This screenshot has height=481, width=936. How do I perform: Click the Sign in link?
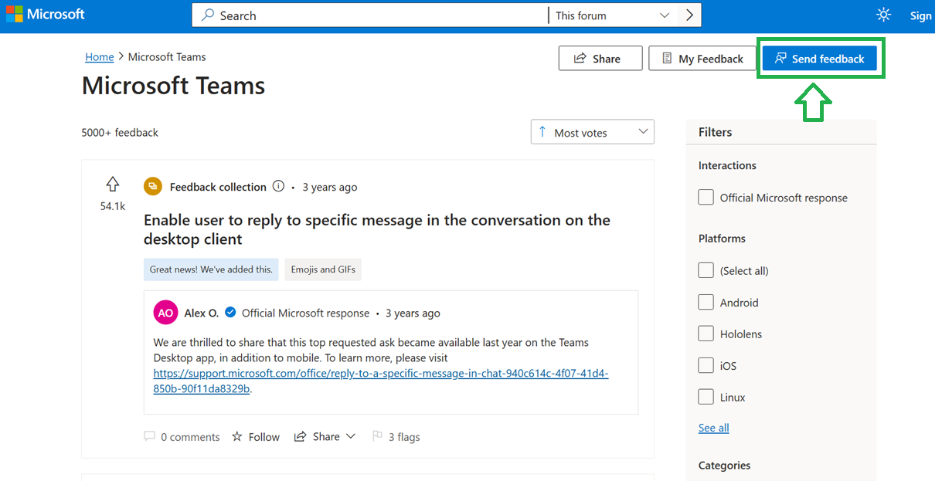point(922,16)
